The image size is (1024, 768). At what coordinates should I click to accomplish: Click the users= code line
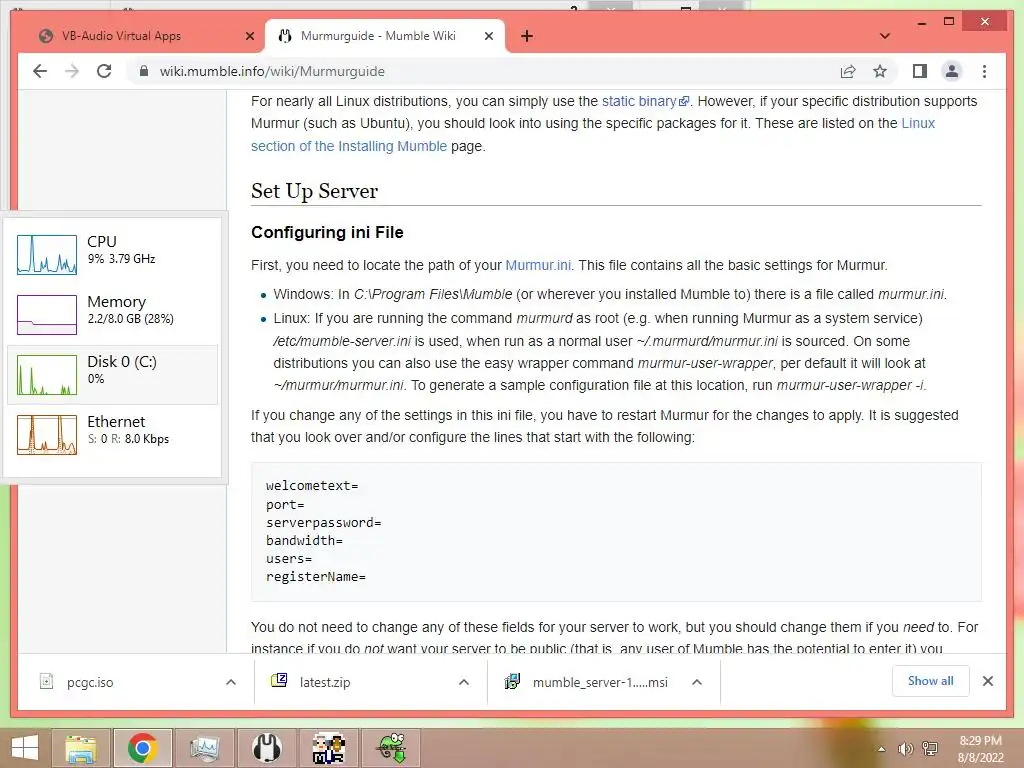coord(289,559)
